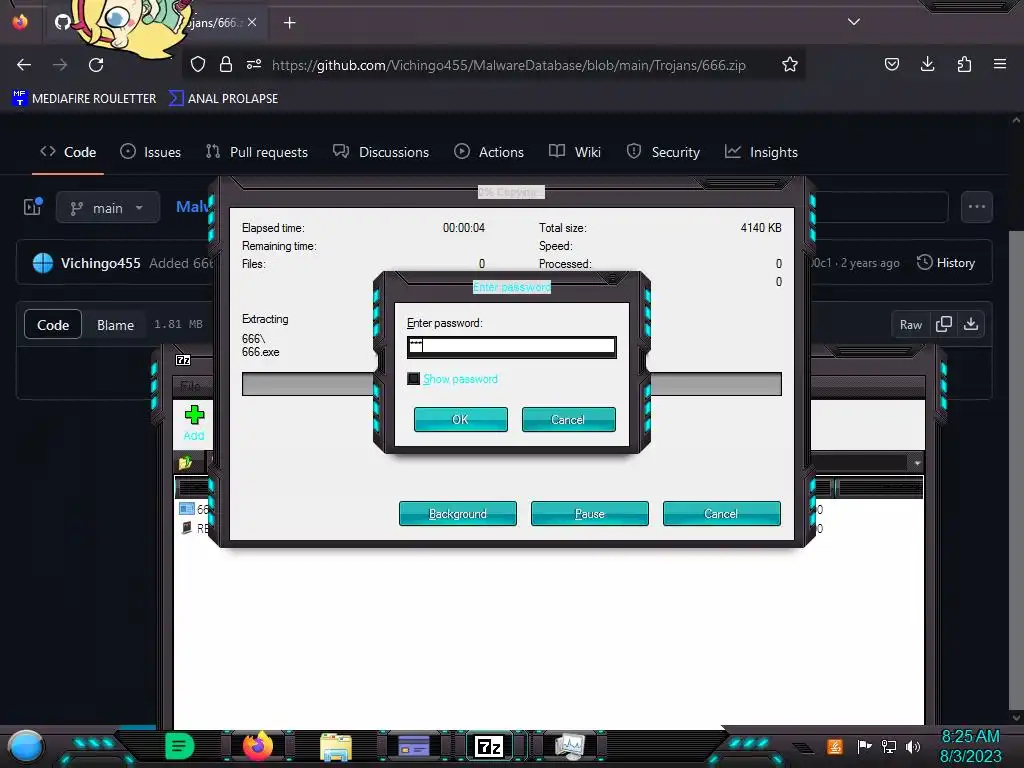Go back with the browser back arrow
This screenshot has width=1024, height=768.
24,65
